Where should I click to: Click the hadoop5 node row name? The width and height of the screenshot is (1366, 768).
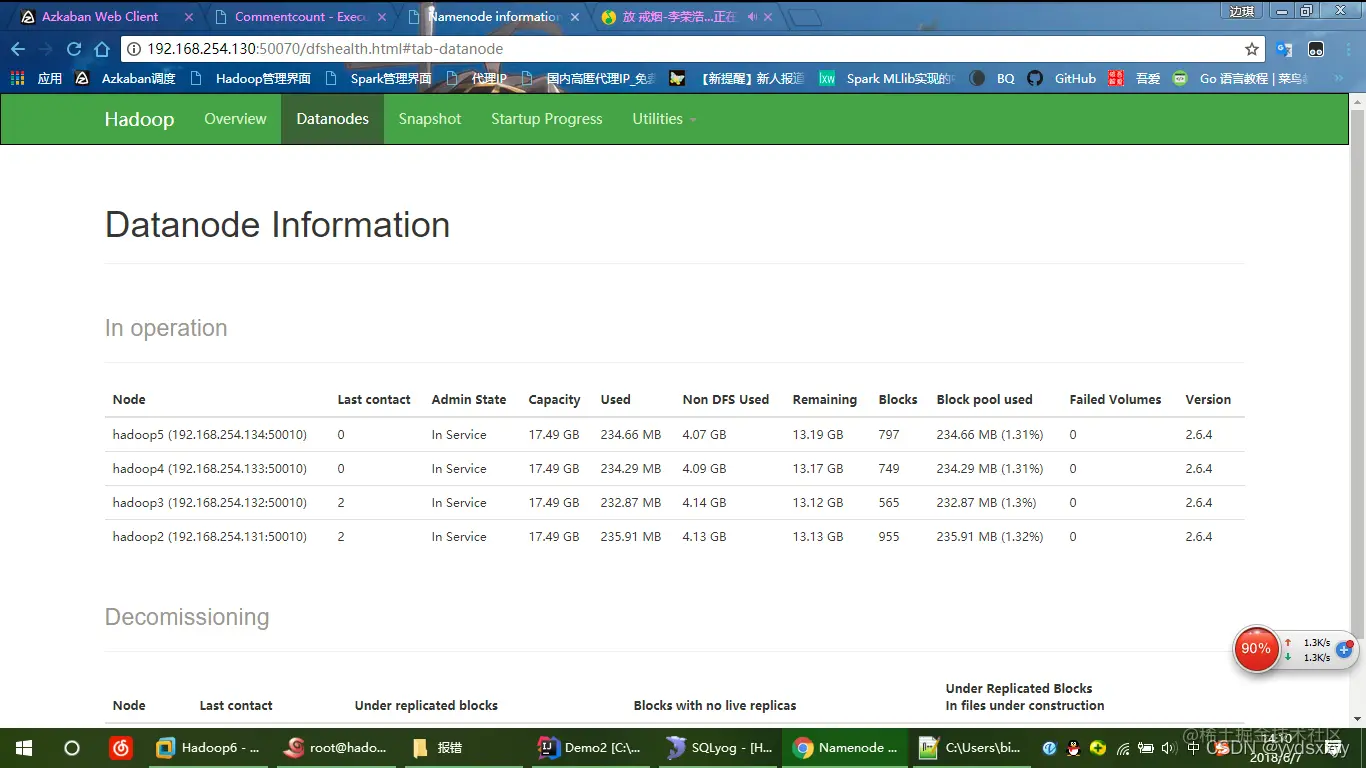click(x=209, y=435)
